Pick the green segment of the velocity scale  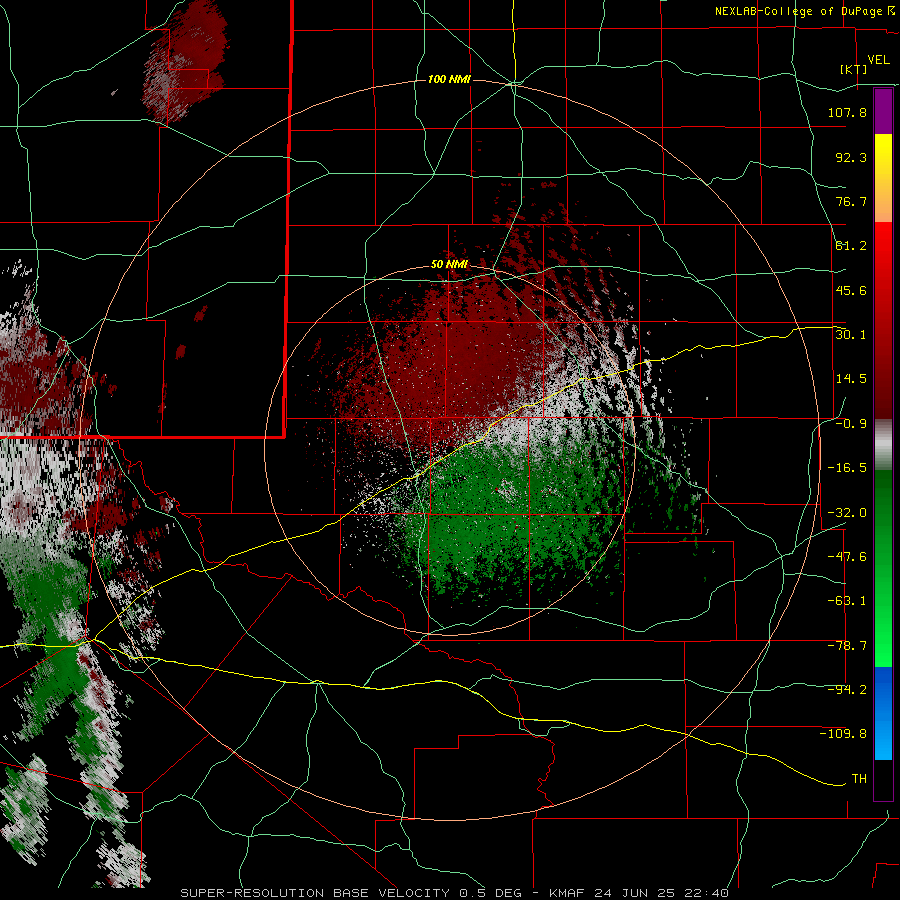pyautogui.click(x=883, y=568)
